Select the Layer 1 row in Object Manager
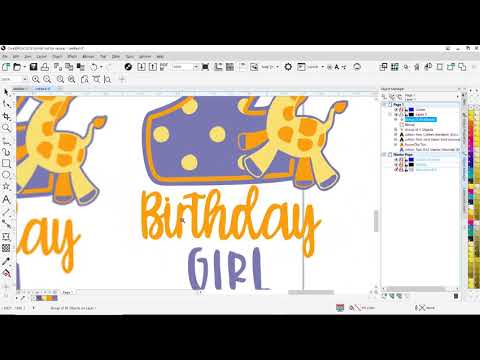Screen dimensions: 480x360 coord(421,114)
